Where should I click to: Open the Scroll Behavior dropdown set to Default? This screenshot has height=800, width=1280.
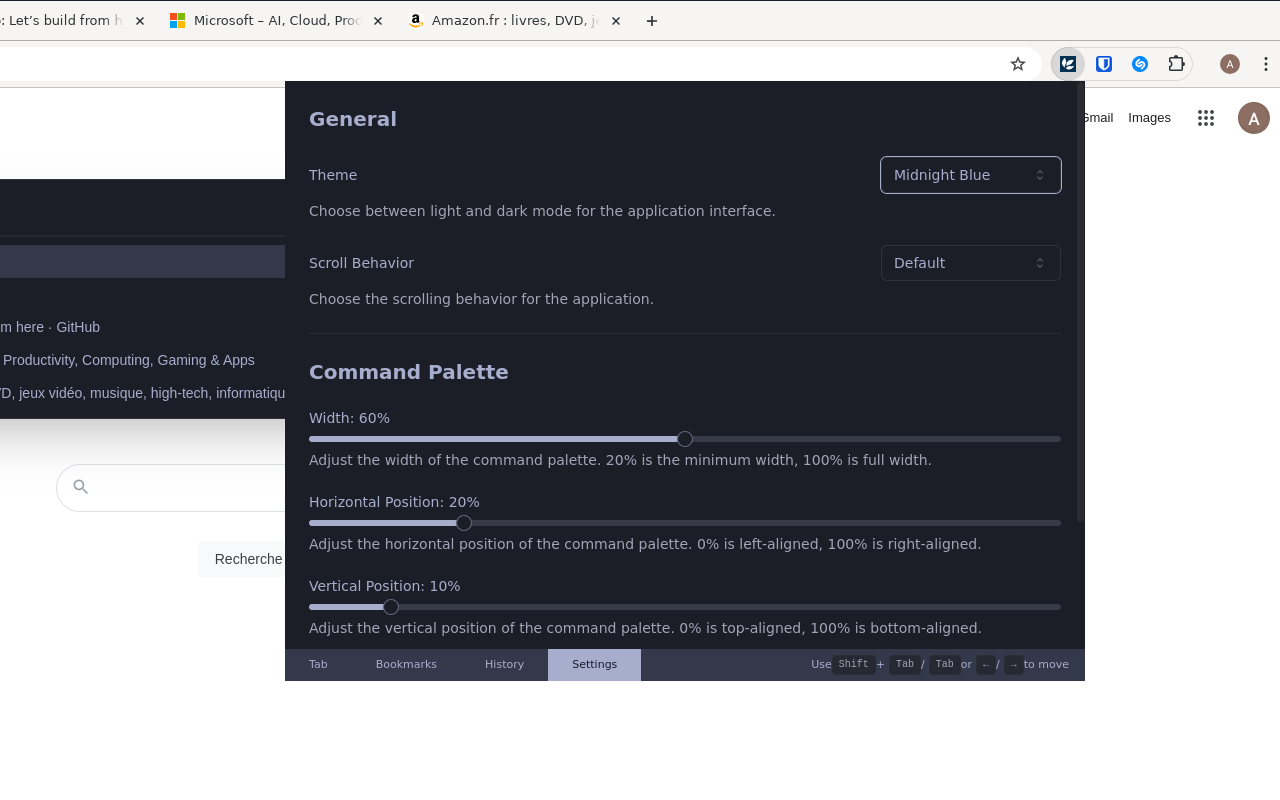pos(970,263)
